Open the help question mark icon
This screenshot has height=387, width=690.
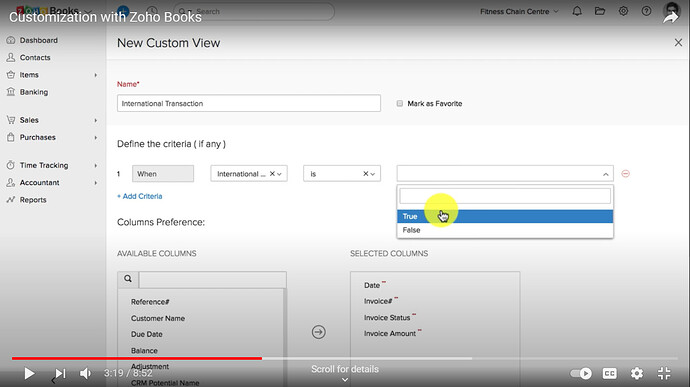click(x=646, y=11)
